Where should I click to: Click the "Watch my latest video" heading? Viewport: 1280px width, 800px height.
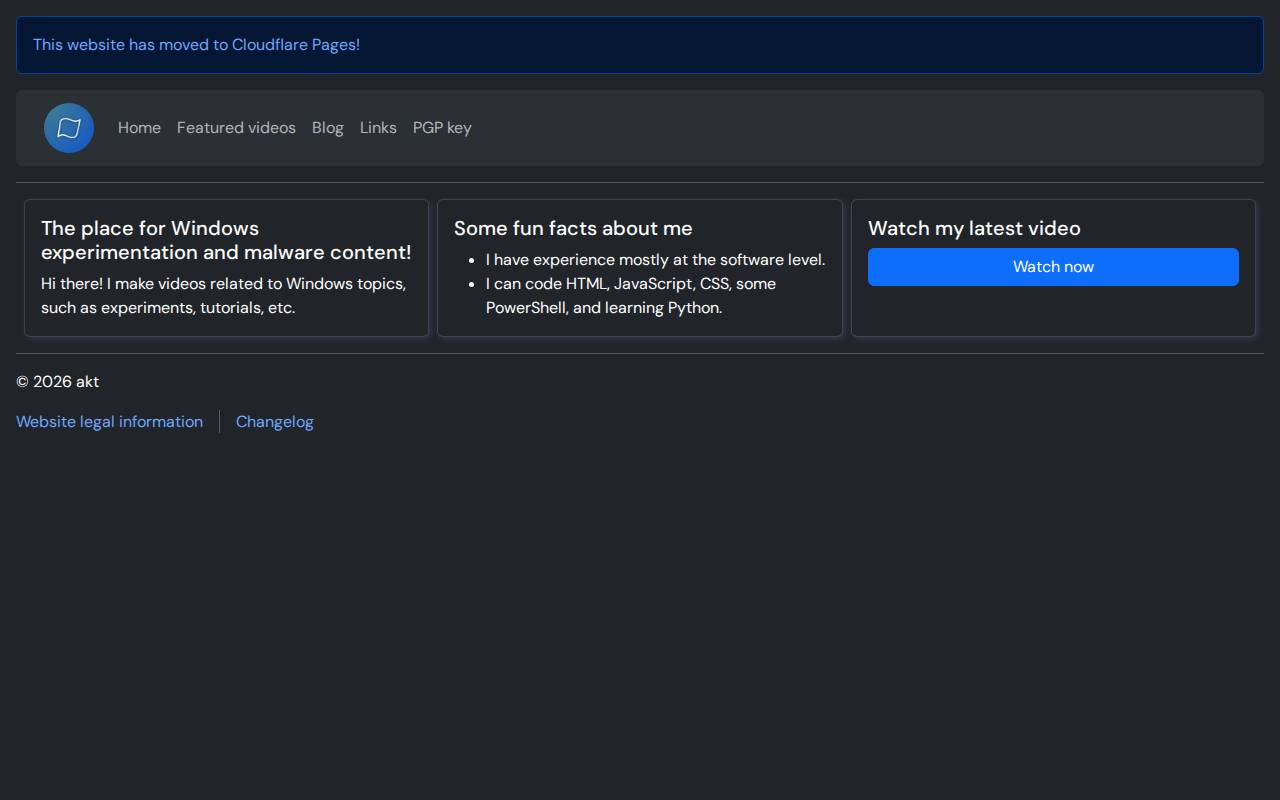974,228
